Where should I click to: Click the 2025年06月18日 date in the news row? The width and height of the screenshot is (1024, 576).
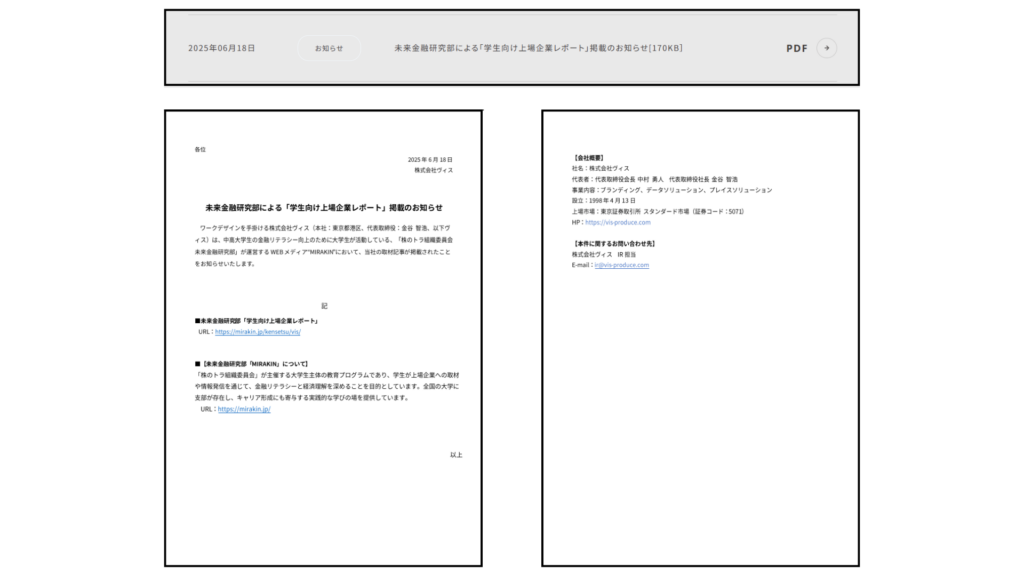click(x=222, y=48)
